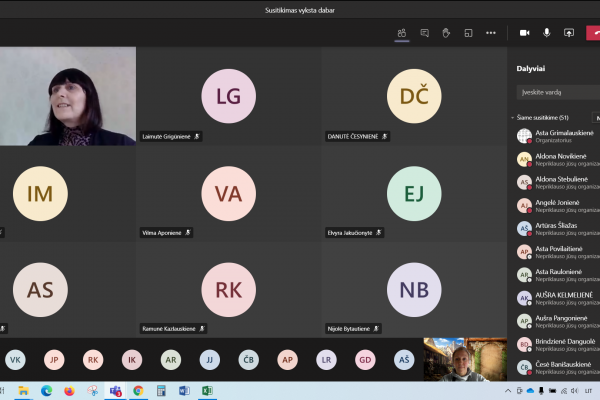Viewport: 600px width, 400px height.
Task: Select Aušra Pangonienė in participants list
Action: point(558,321)
